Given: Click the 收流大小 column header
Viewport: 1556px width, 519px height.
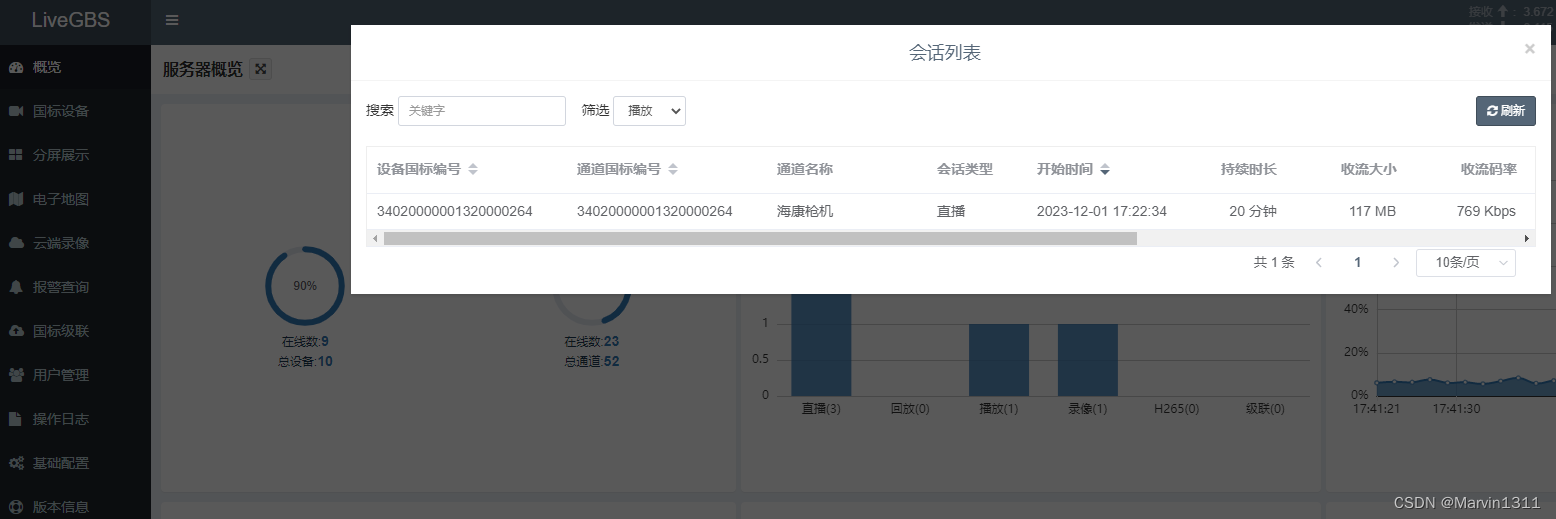Looking at the screenshot, I should tap(1369, 170).
